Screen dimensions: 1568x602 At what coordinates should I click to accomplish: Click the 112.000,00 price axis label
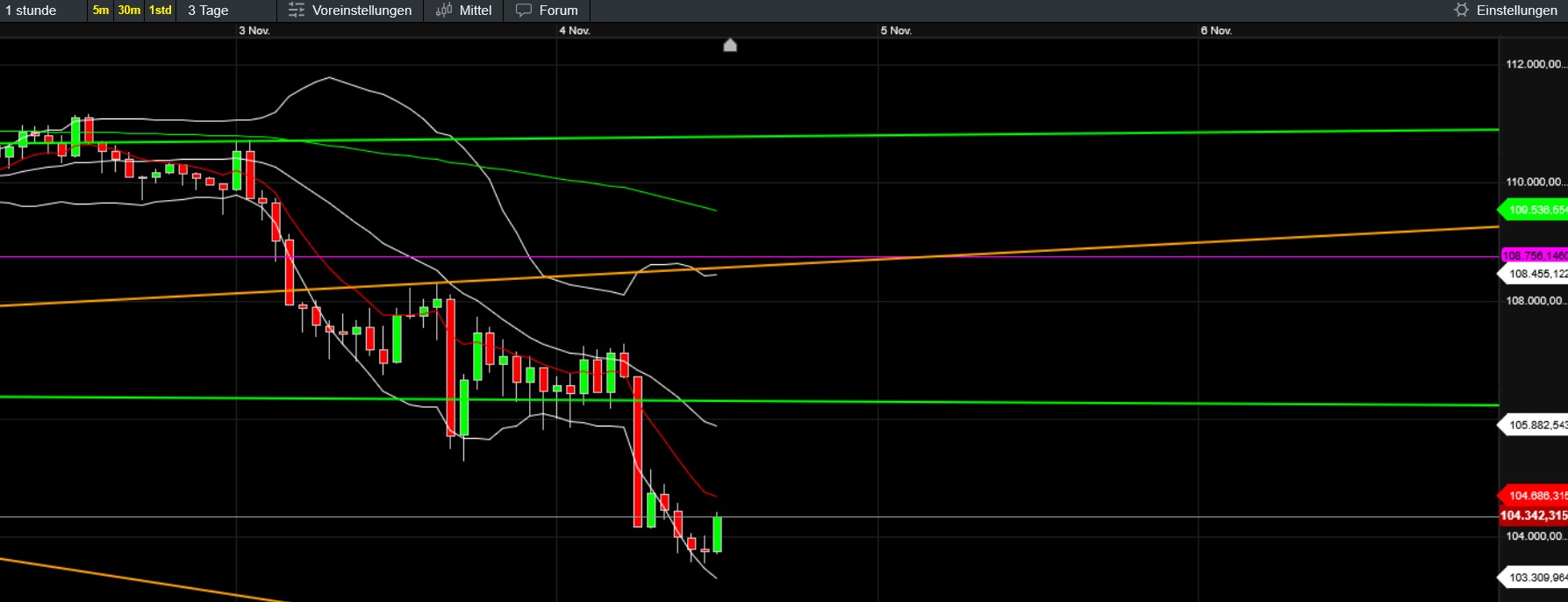[1536, 64]
